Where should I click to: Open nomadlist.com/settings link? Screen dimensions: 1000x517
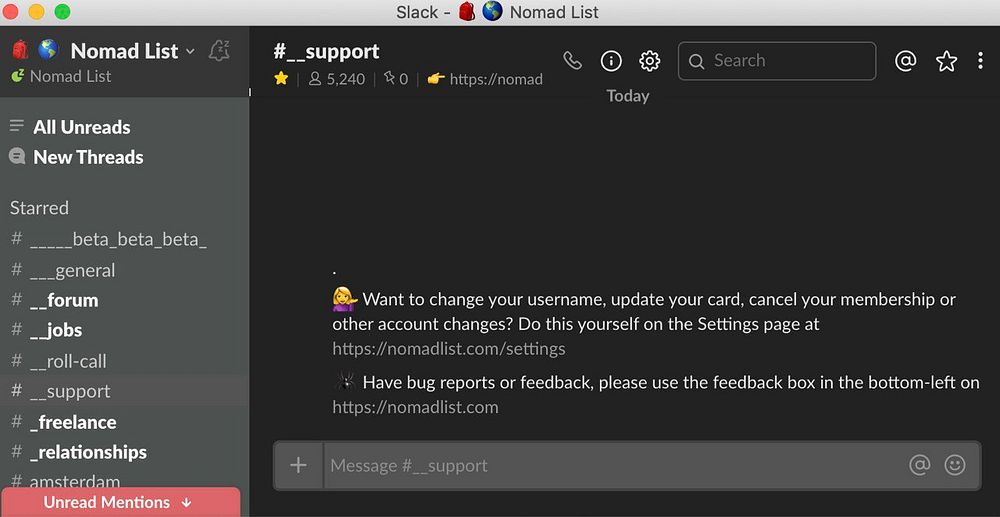click(x=449, y=349)
